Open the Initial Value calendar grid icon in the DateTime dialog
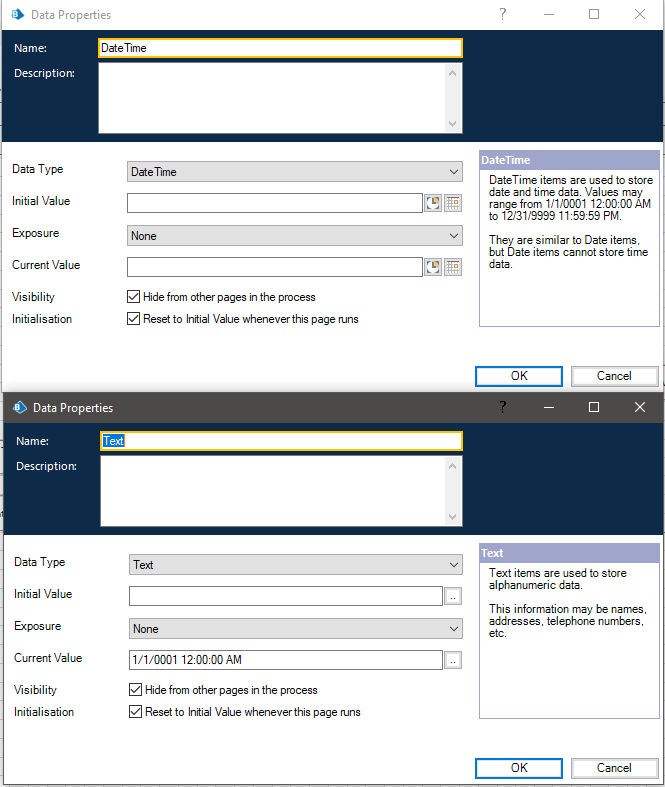 click(453, 203)
